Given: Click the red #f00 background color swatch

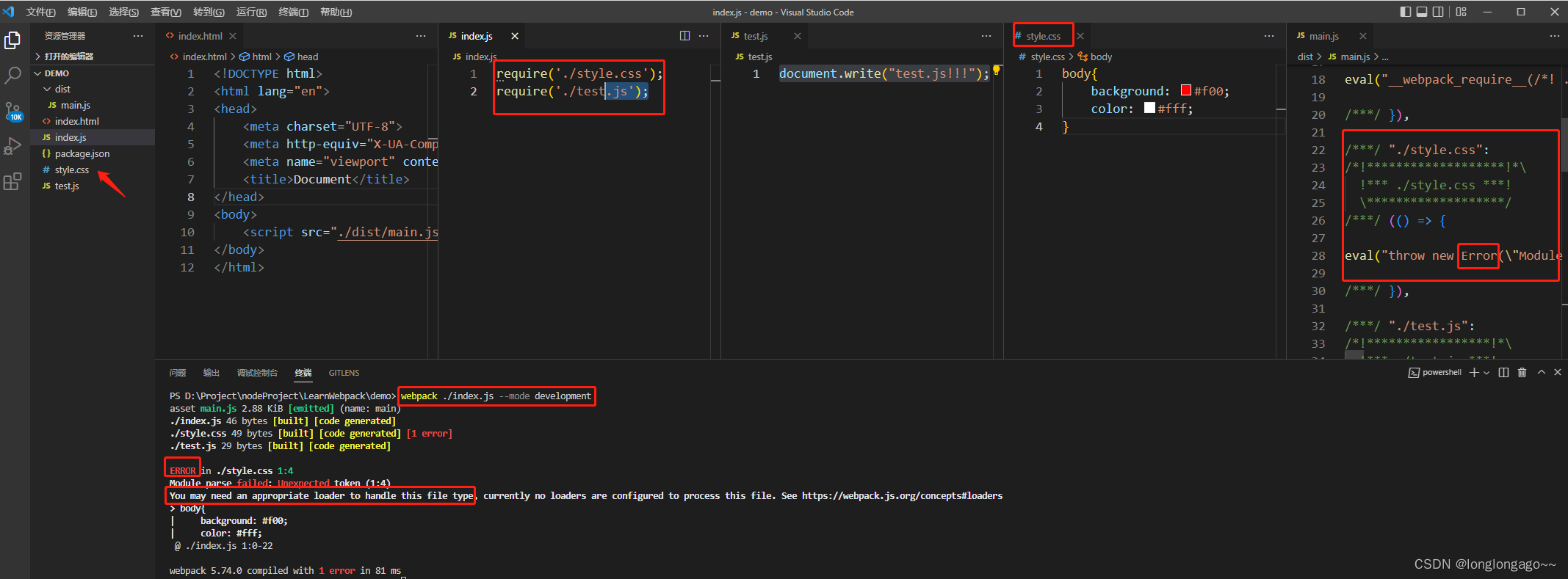Looking at the screenshot, I should 1185,90.
